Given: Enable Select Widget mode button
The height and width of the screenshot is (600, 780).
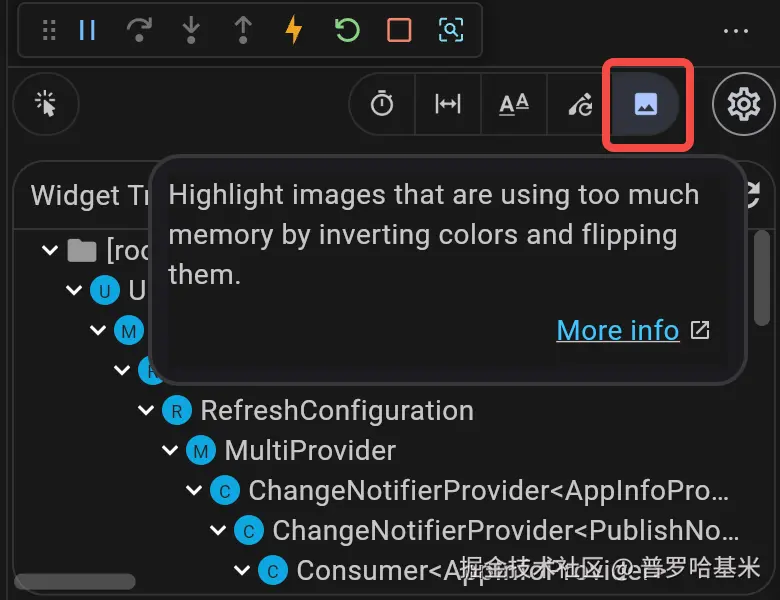Looking at the screenshot, I should coord(46,103).
